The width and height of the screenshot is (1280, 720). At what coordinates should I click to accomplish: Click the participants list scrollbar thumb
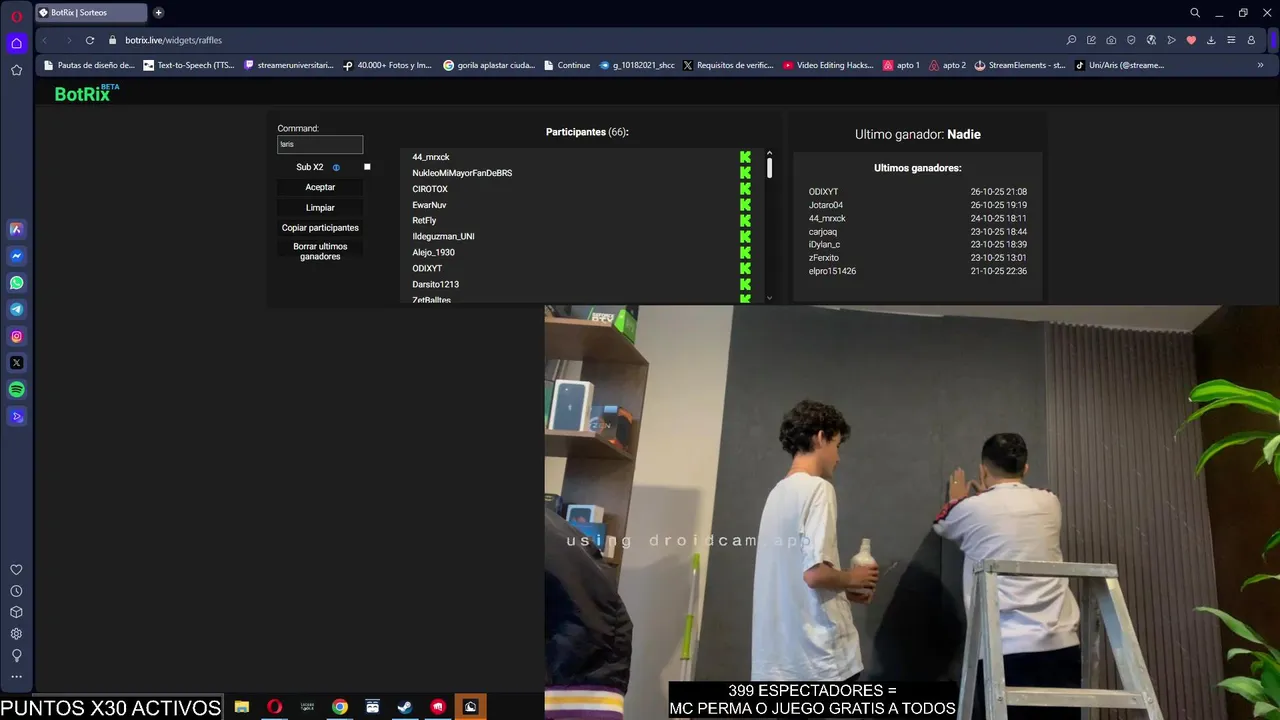(x=769, y=168)
